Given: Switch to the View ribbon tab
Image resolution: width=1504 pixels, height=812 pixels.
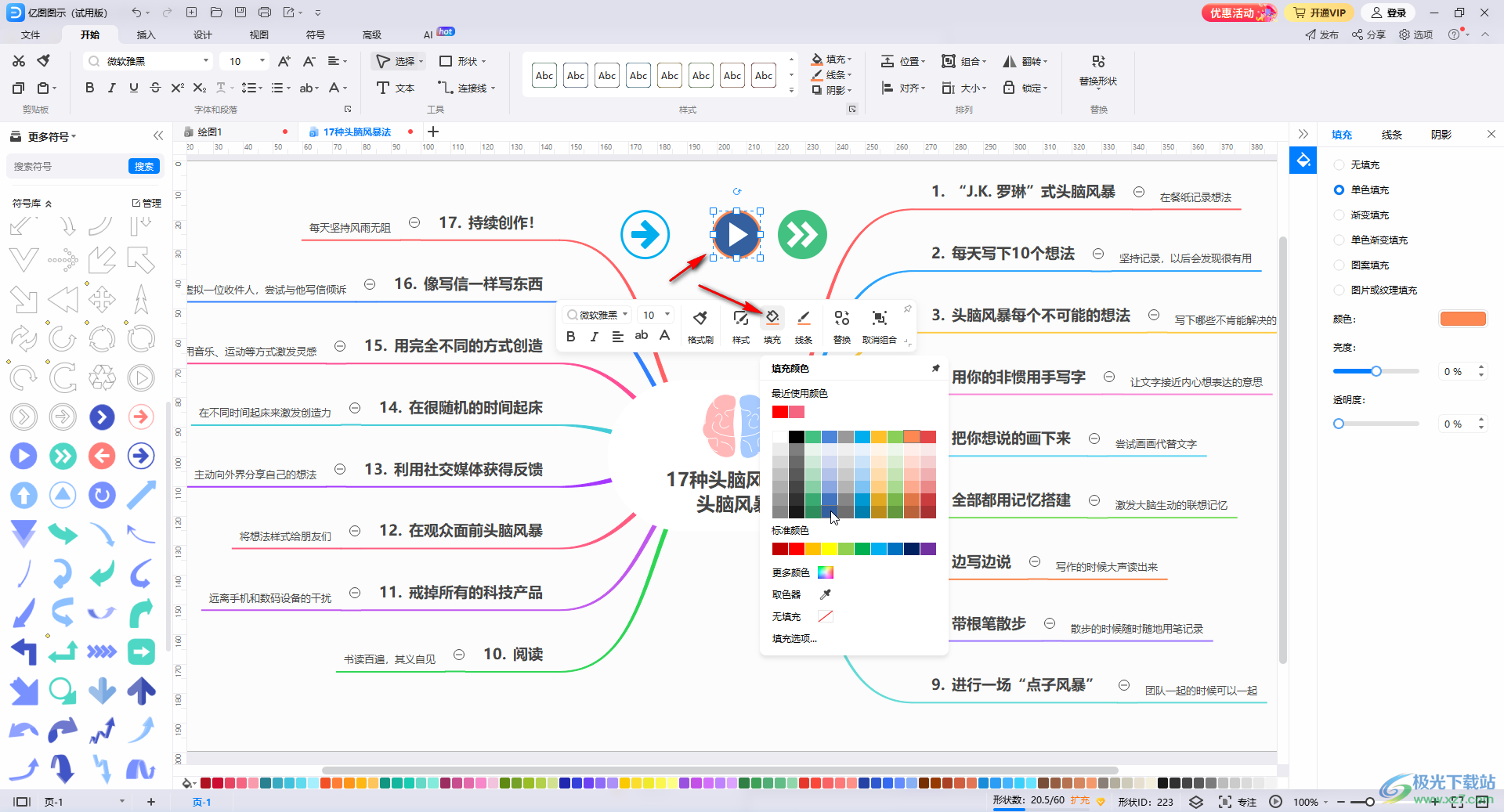Looking at the screenshot, I should tap(258, 34).
